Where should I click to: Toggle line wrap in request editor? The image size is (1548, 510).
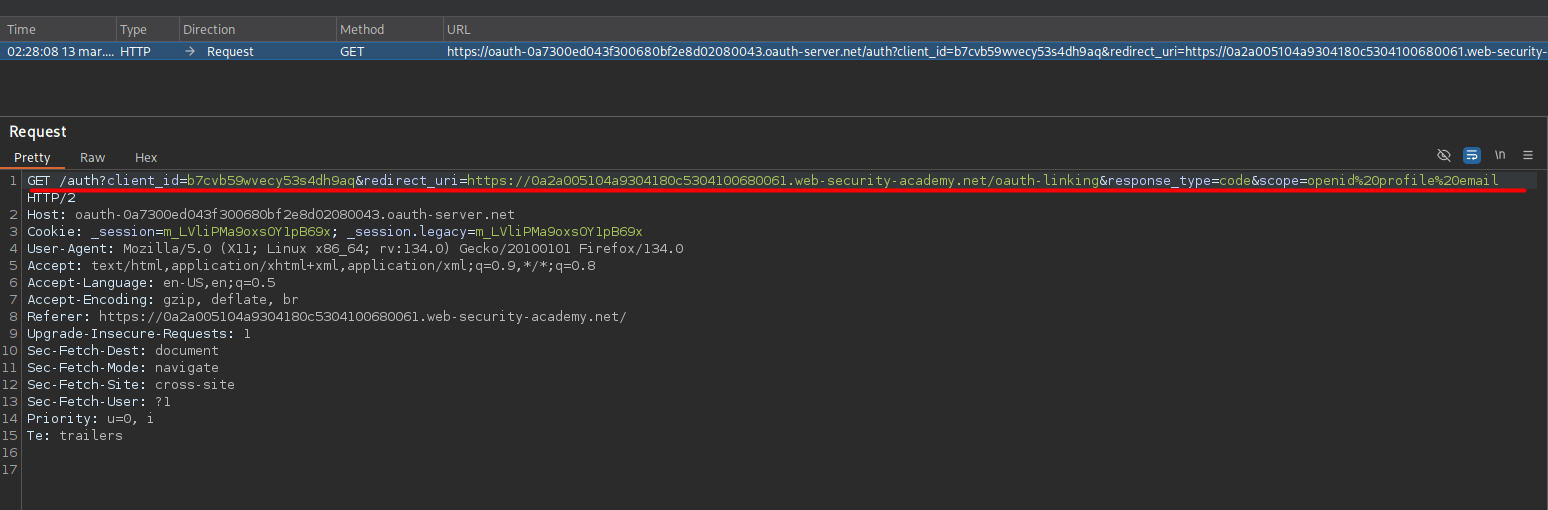(x=1472, y=156)
